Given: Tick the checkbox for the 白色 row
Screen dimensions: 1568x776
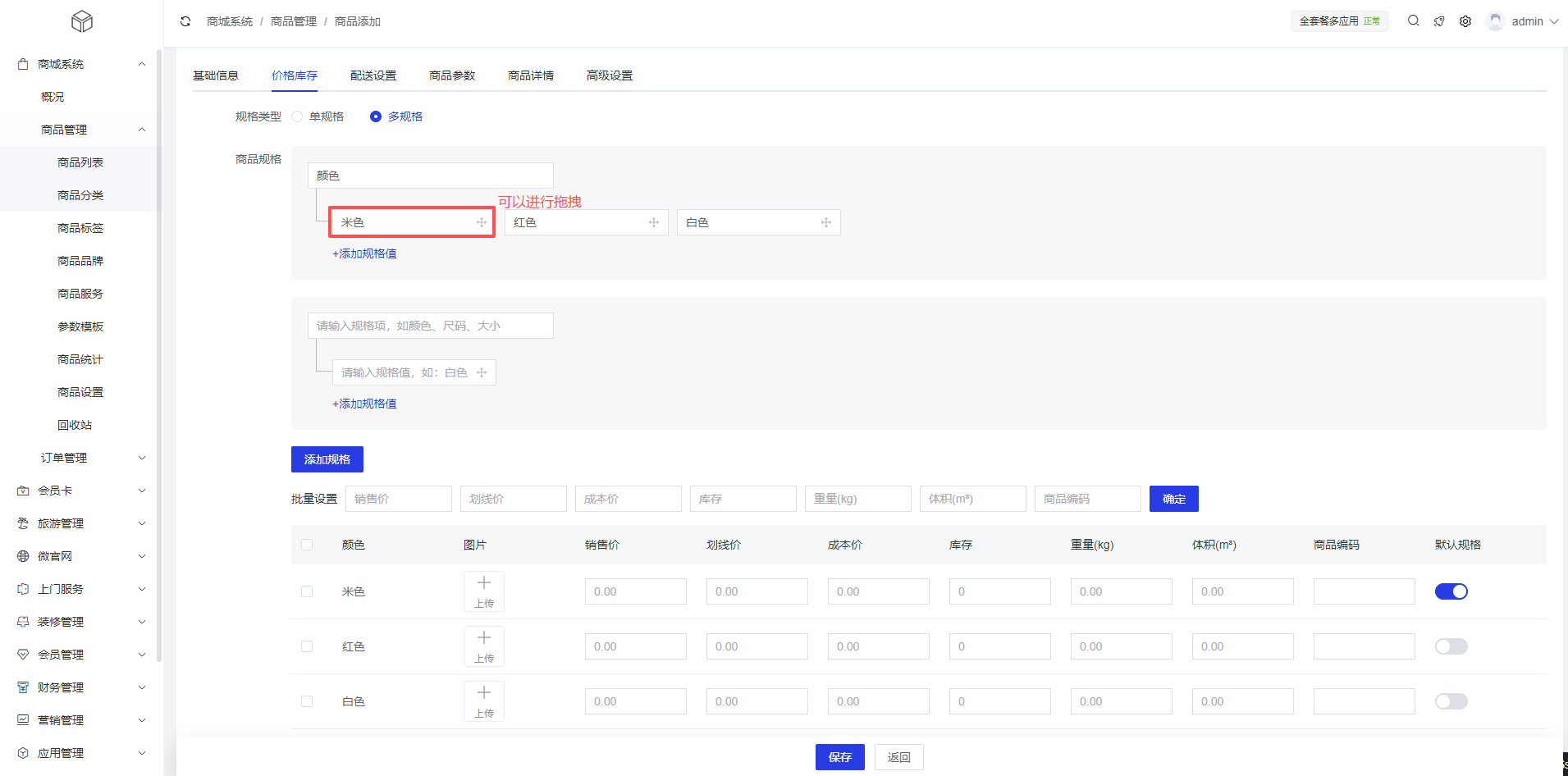Looking at the screenshot, I should 307,701.
